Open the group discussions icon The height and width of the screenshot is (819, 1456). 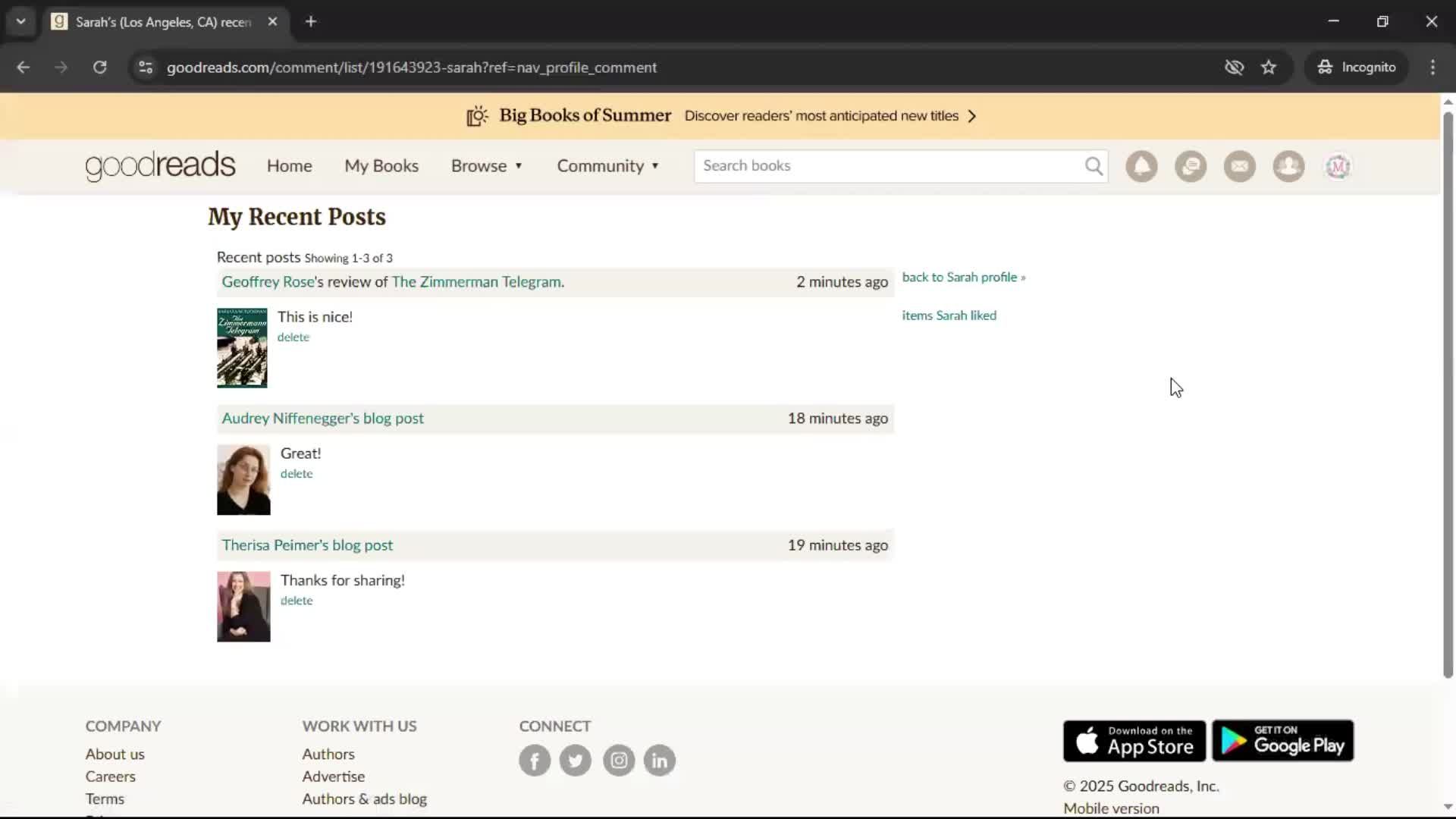coord(1191,166)
